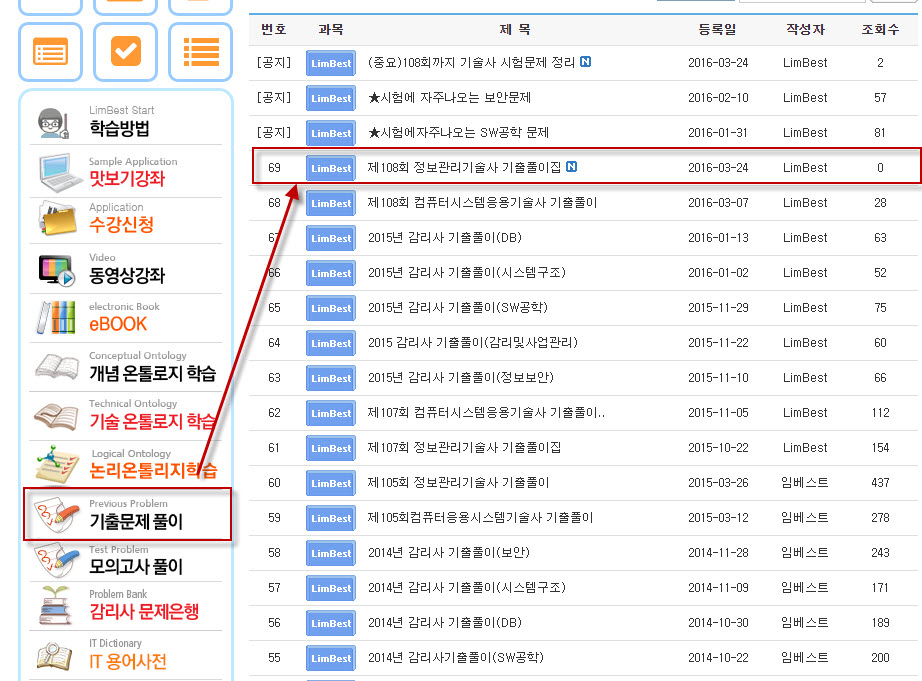The image size is (922, 681).
Task: Open post 제105회컴퓨터응용시스템기술사 기출풀이
Action: 480,518
